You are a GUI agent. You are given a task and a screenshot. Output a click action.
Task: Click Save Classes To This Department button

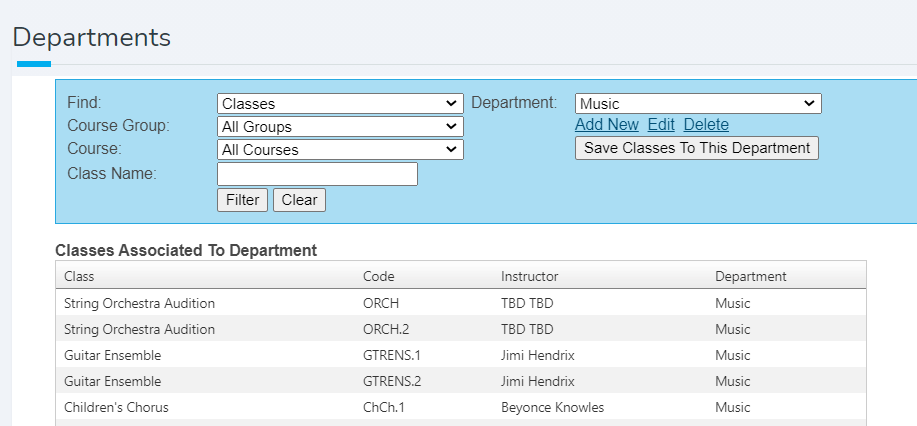tap(697, 148)
